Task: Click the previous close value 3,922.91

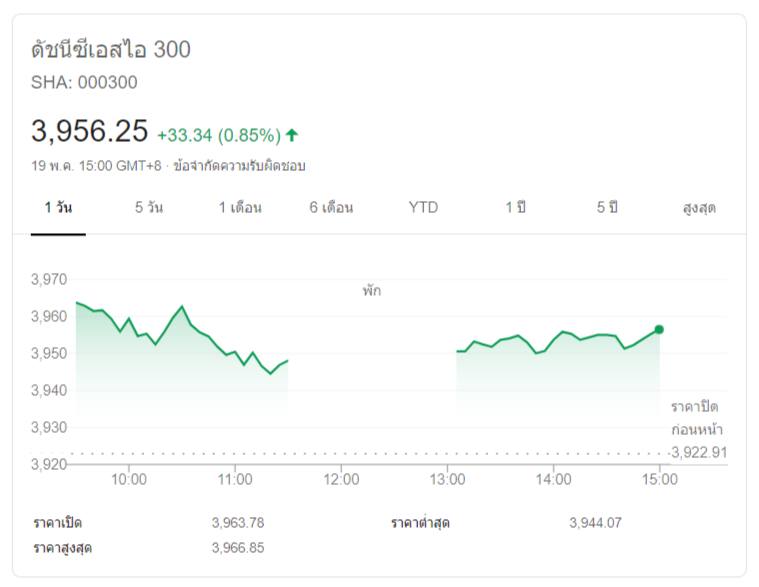Action: click(x=700, y=452)
